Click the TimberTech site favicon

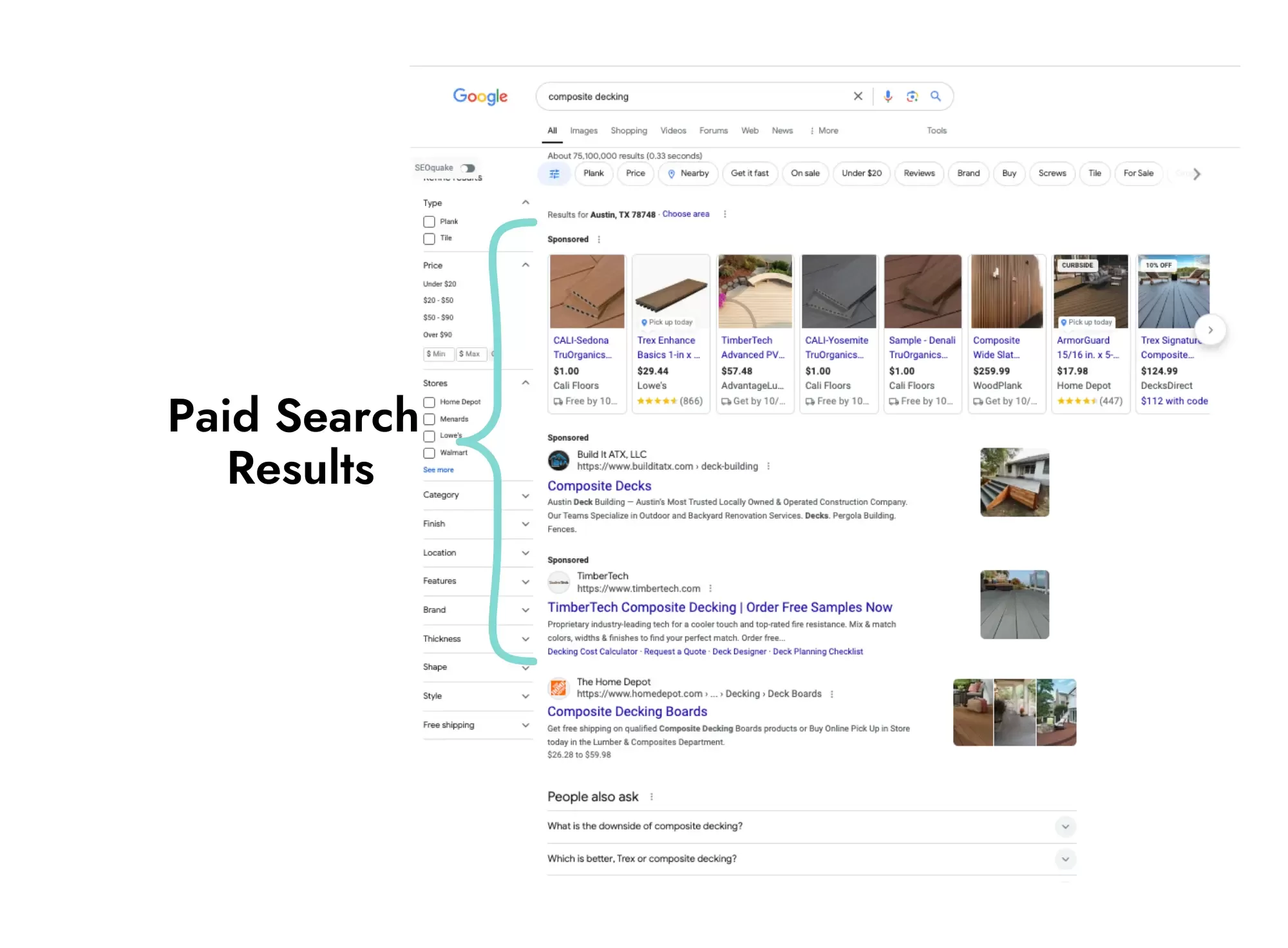coord(558,582)
